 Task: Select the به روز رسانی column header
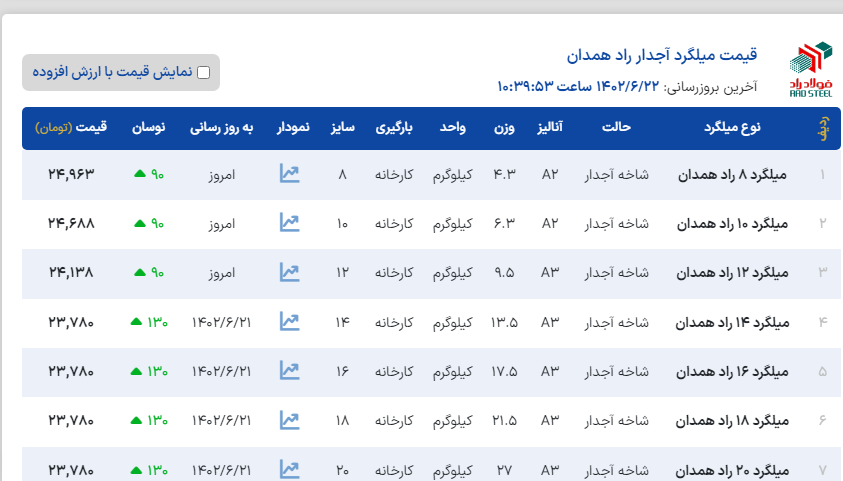tap(224, 128)
